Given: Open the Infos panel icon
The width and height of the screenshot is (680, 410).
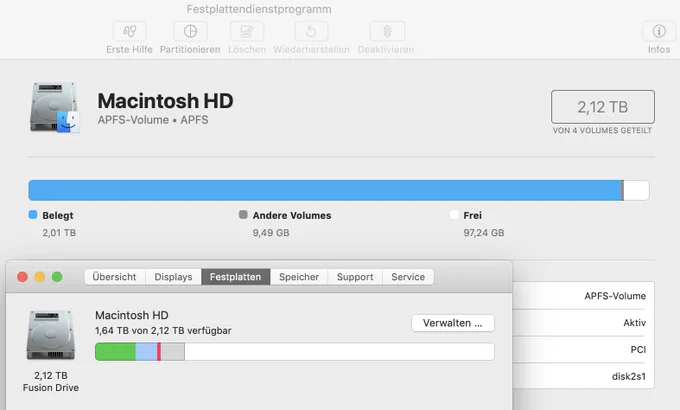Looking at the screenshot, I should (659, 32).
